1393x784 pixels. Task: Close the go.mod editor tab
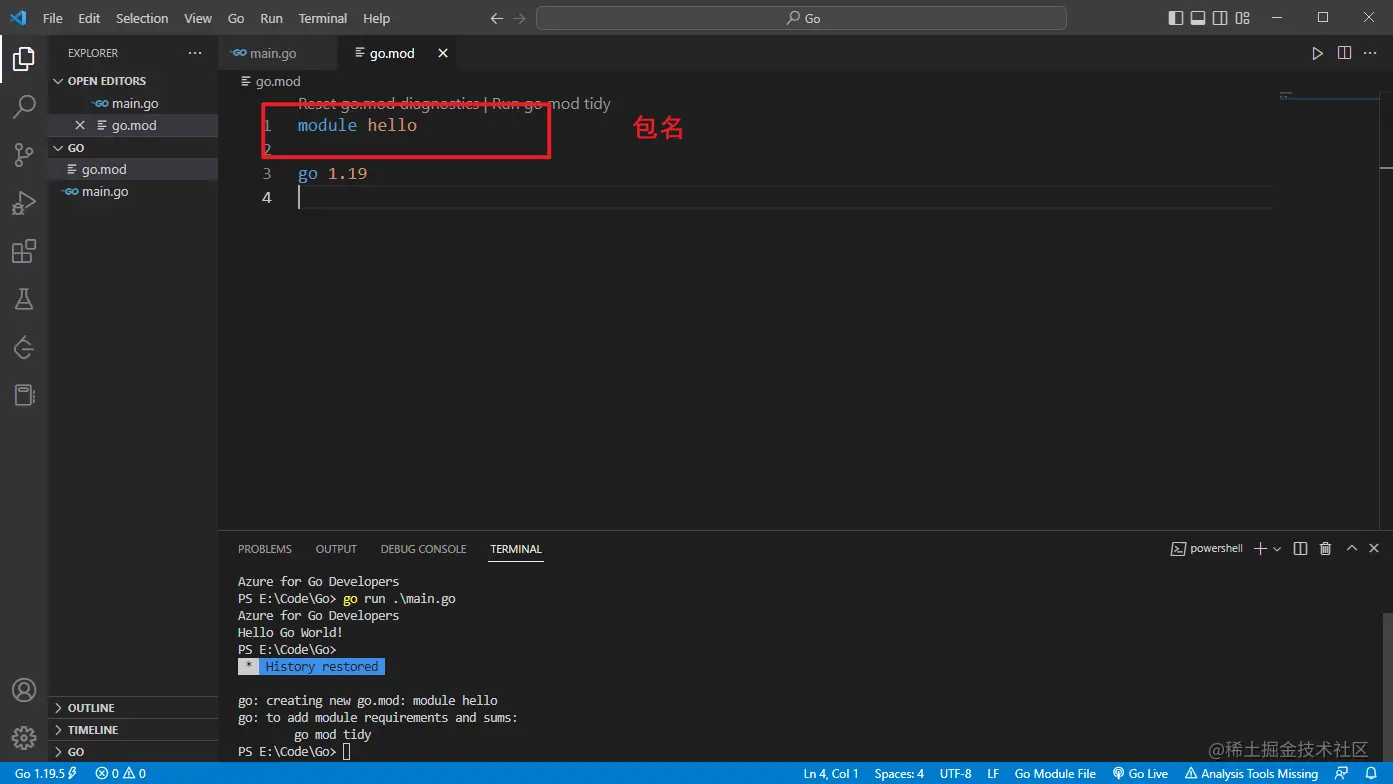point(443,53)
